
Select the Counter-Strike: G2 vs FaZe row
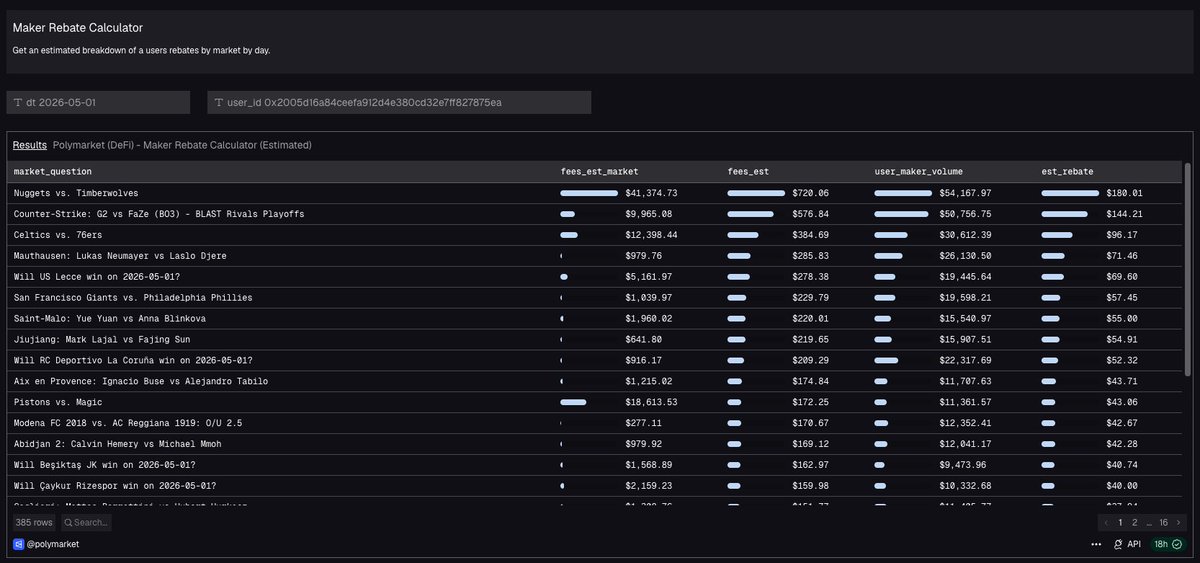pyautogui.click(x=595, y=214)
